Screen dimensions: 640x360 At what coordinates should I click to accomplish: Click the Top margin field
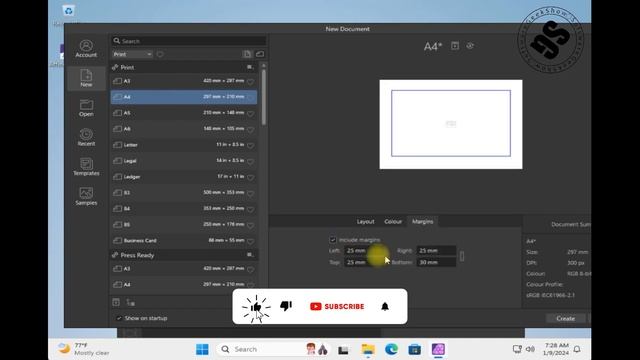pyautogui.click(x=364, y=262)
